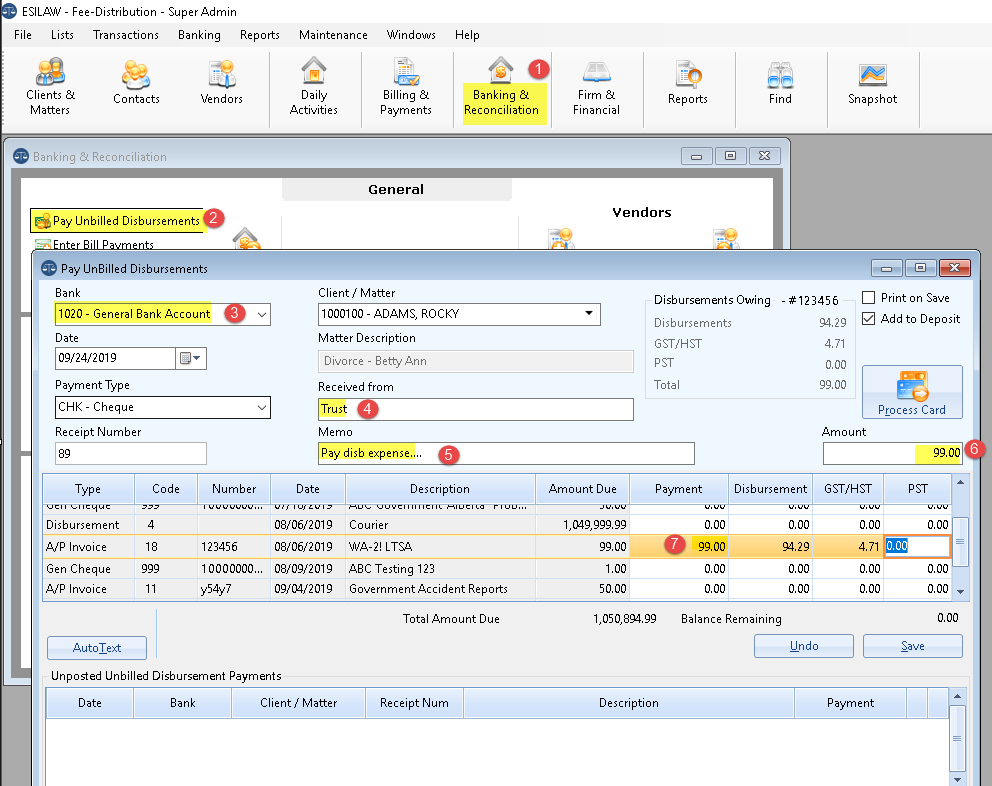Click the Type column header
992x786 pixels.
coord(88,489)
